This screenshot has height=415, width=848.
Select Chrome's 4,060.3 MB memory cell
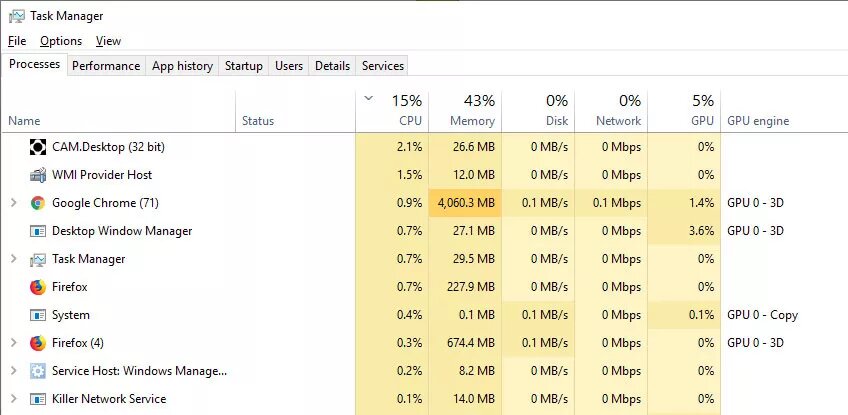point(465,203)
